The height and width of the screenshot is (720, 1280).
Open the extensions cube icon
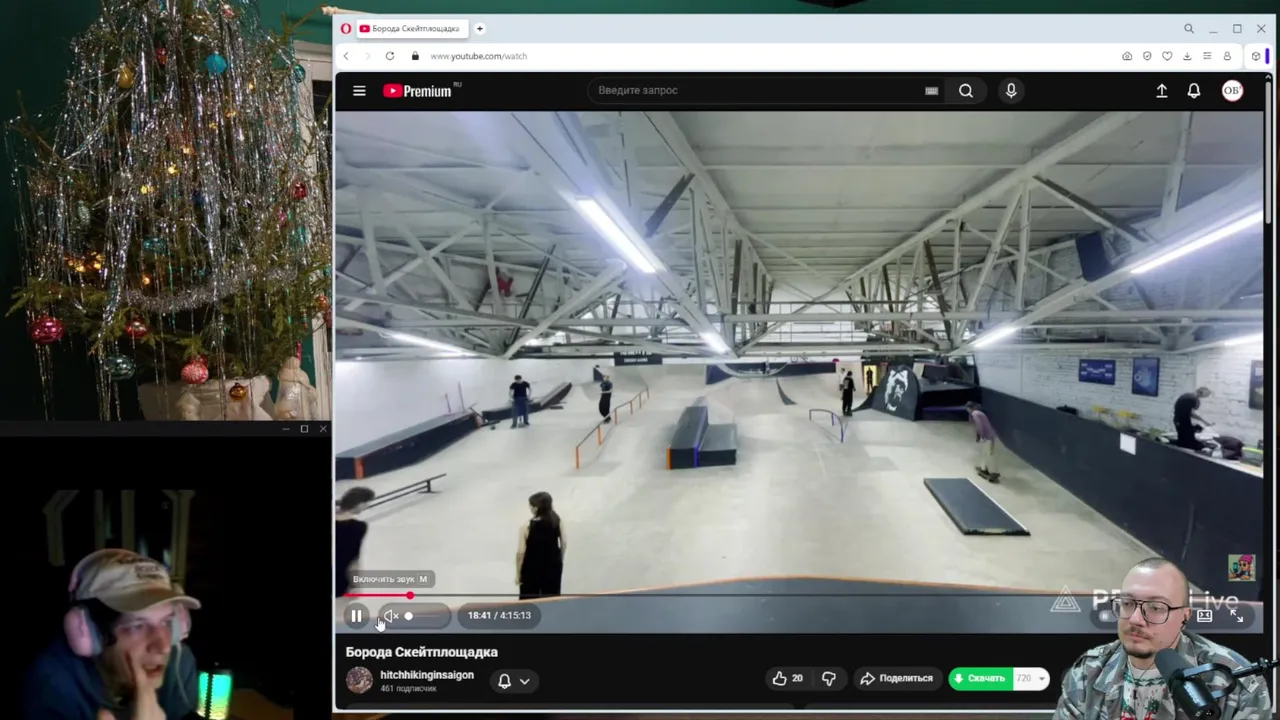(x=1256, y=56)
